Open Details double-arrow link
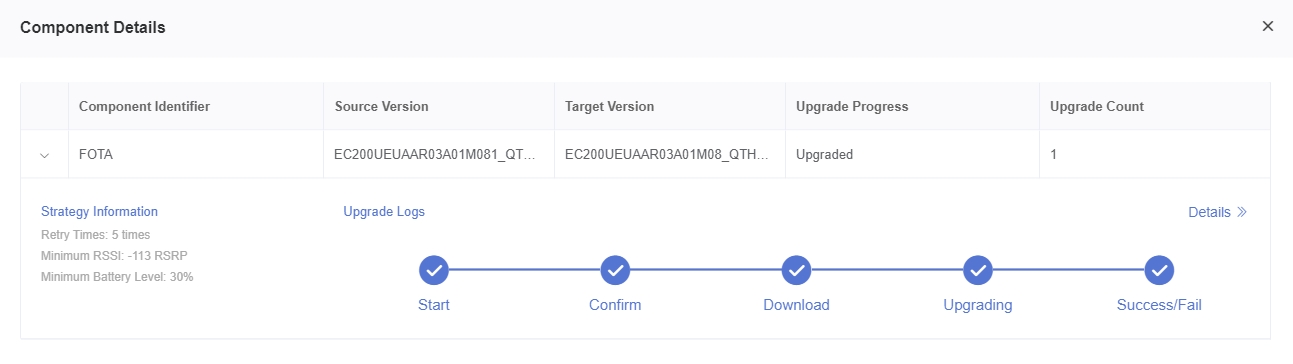Screen dimensions: 1293x364 click(x=1217, y=212)
